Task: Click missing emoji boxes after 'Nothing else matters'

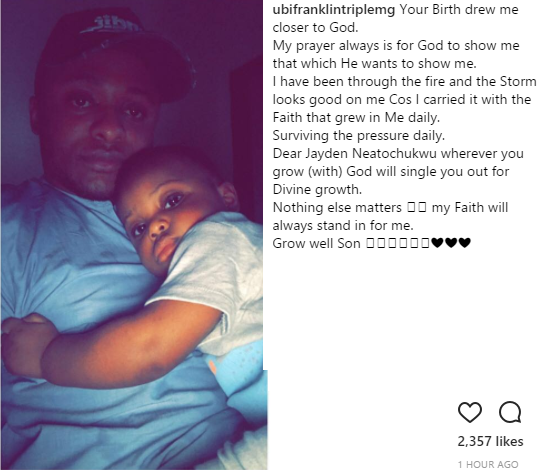Action: point(417,208)
